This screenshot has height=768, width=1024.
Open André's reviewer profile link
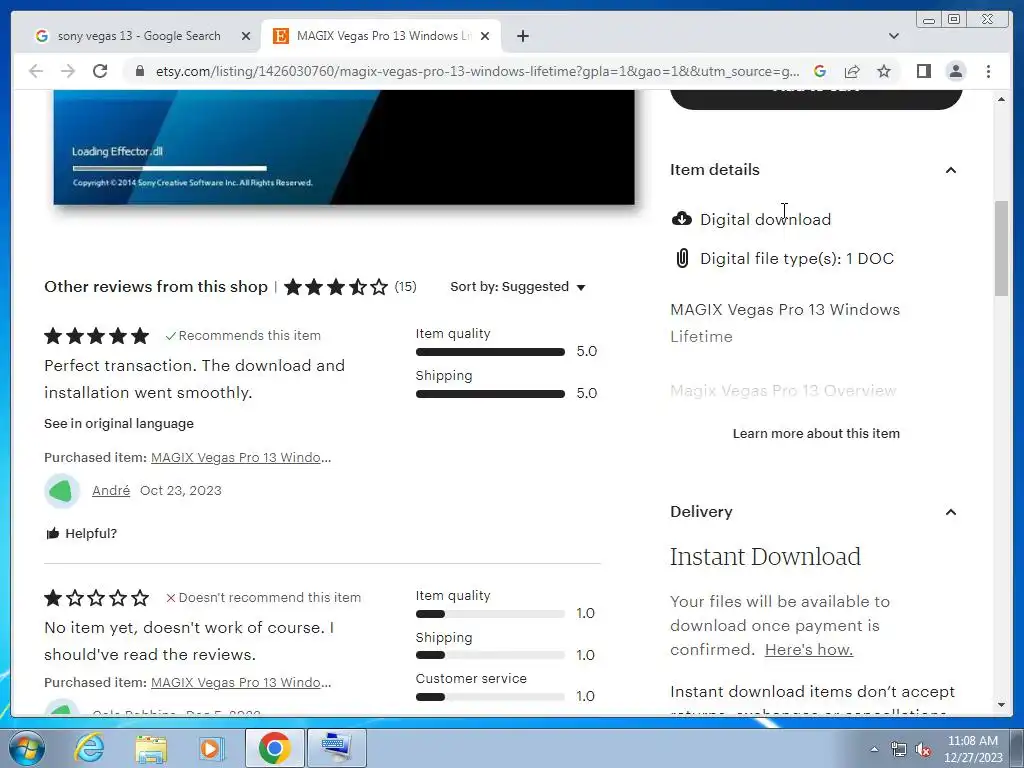click(111, 490)
